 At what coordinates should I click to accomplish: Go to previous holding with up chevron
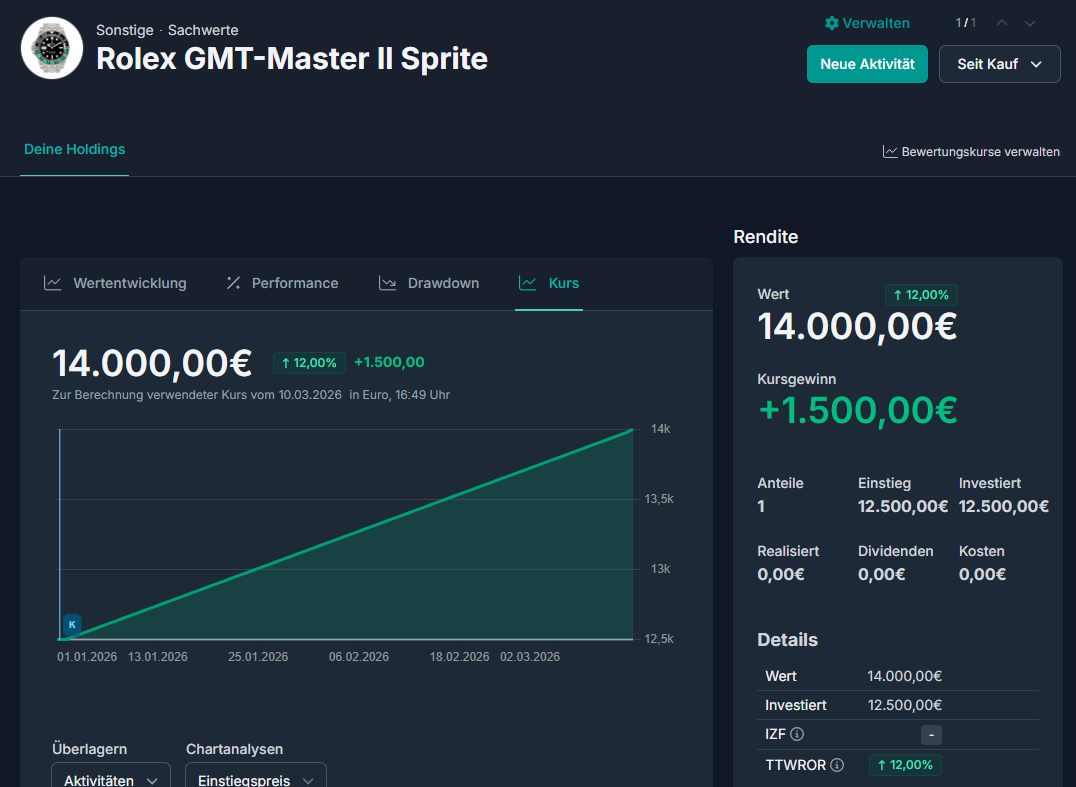[x=1002, y=23]
